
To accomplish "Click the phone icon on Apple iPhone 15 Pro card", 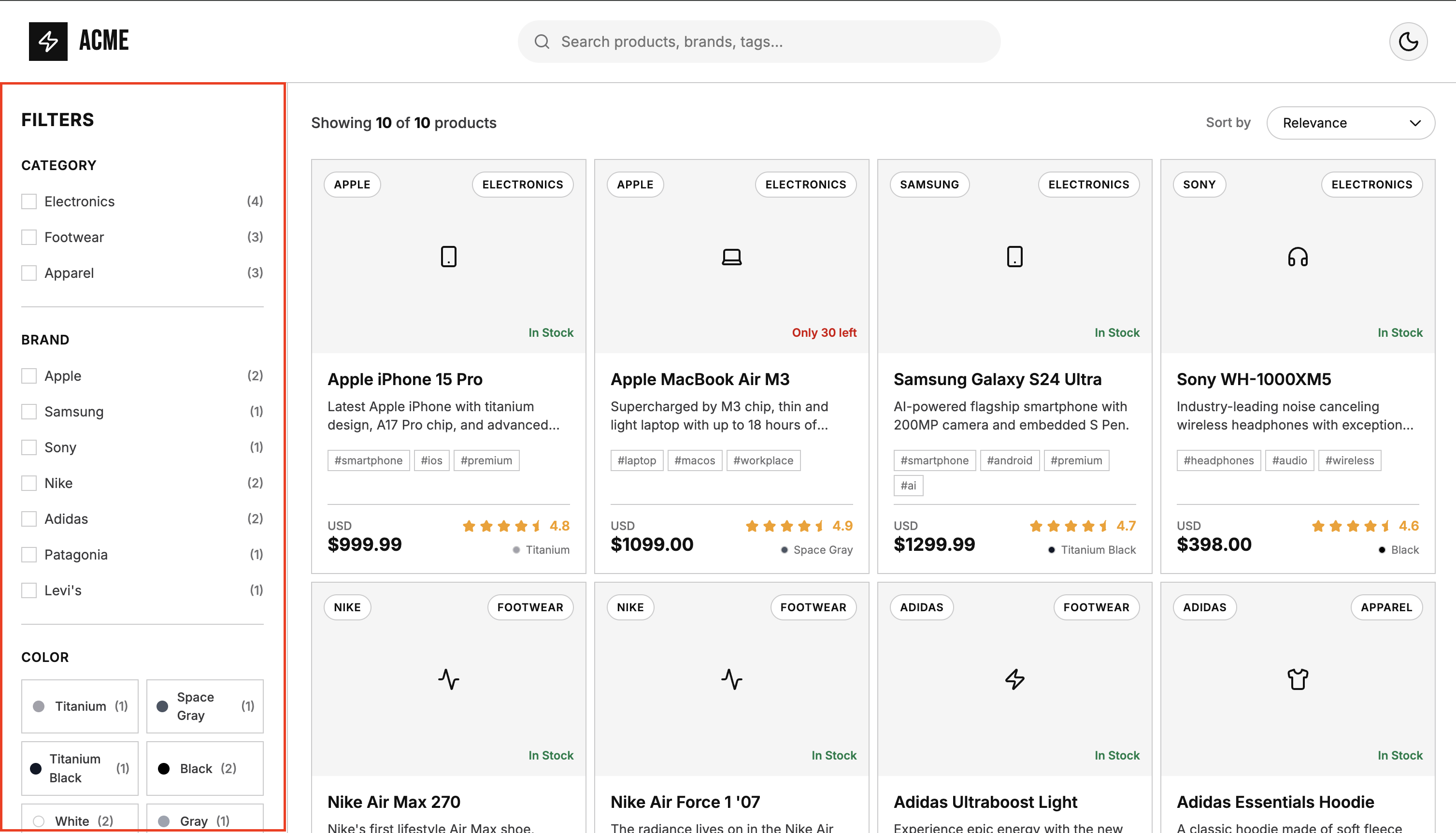I will [x=448, y=256].
